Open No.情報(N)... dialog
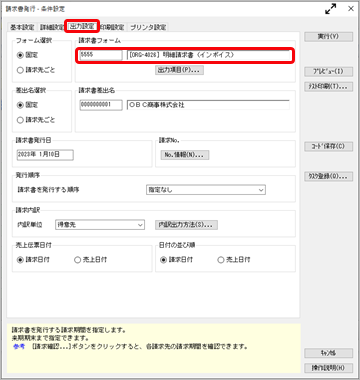This screenshot has width=360, height=380. (185, 155)
